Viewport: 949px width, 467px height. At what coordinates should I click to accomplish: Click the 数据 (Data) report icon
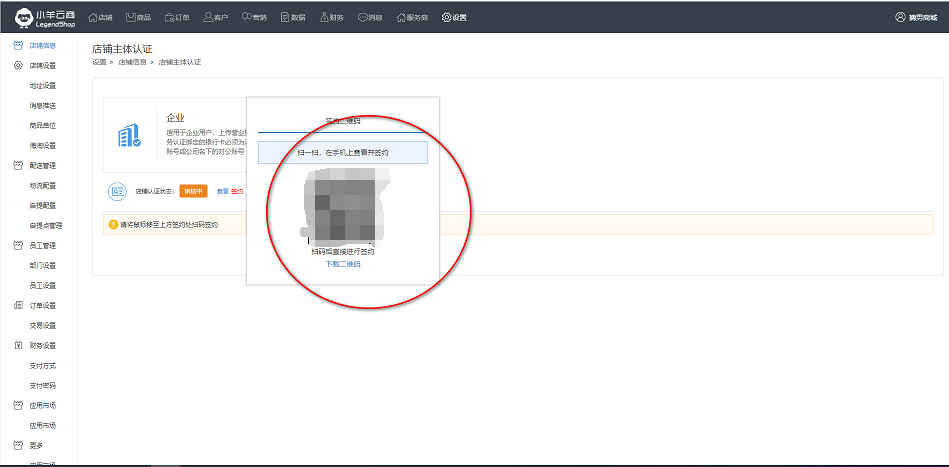[285, 17]
